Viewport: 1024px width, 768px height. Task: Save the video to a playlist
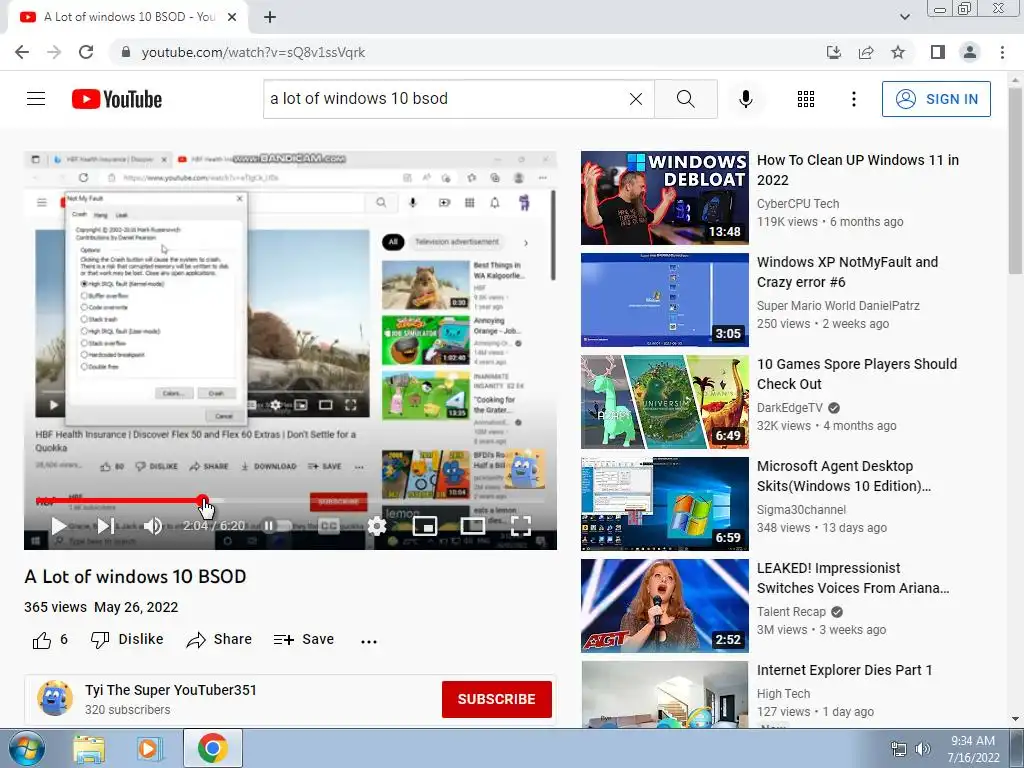304,639
